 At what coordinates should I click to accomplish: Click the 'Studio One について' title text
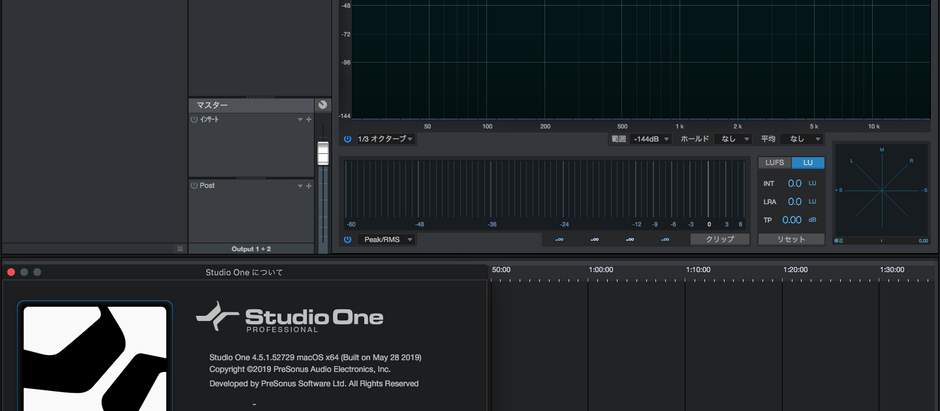pos(244,273)
